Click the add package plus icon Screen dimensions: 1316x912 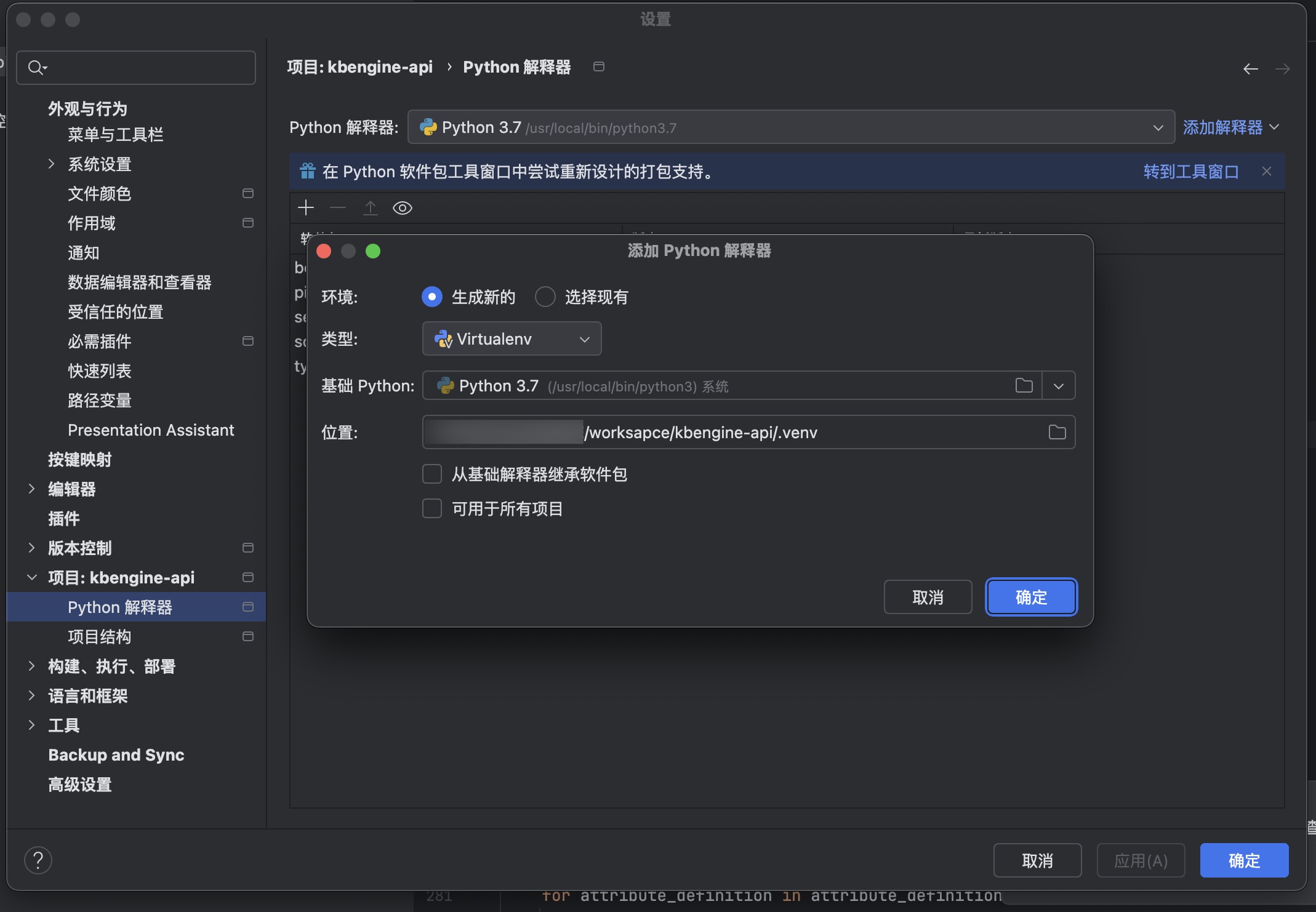click(x=306, y=208)
